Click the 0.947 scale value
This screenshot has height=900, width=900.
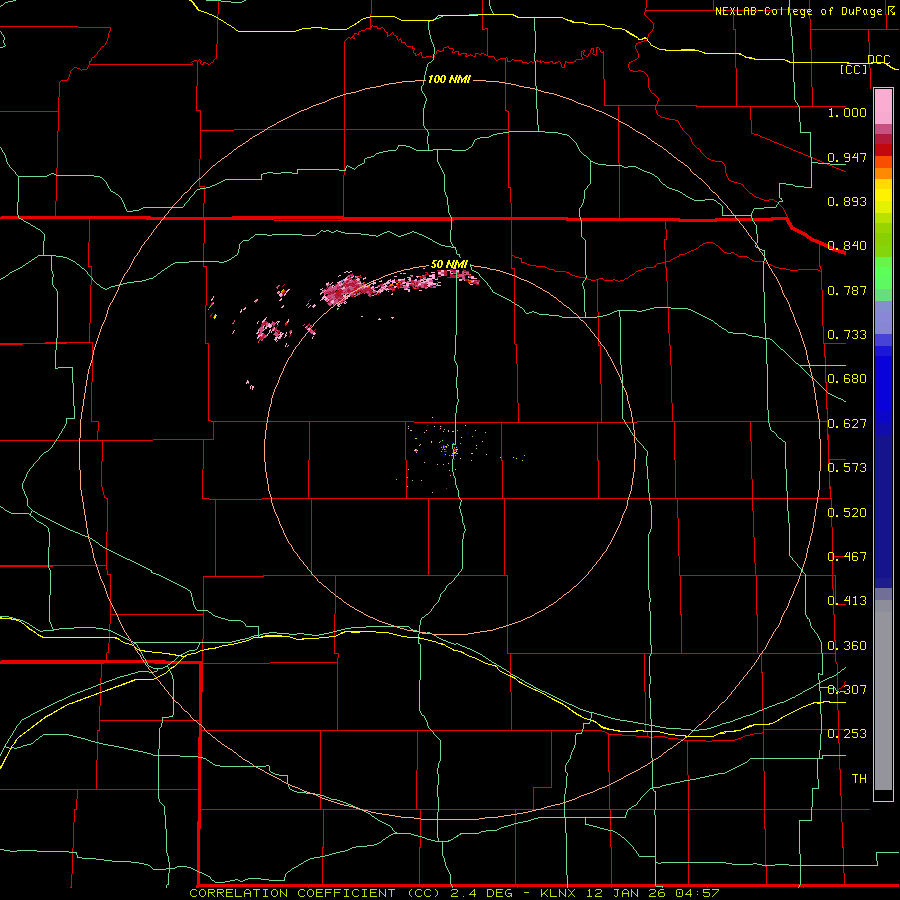tap(847, 157)
